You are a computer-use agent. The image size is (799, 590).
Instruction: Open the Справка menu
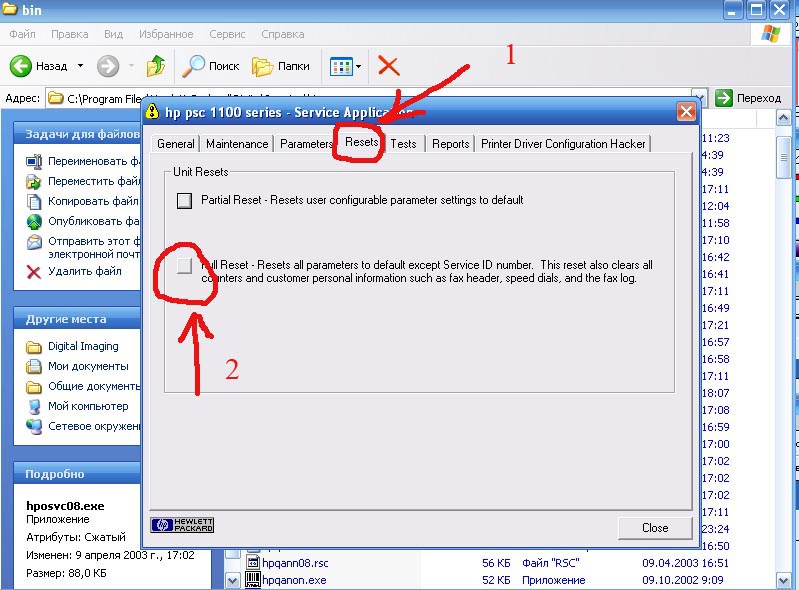click(283, 34)
